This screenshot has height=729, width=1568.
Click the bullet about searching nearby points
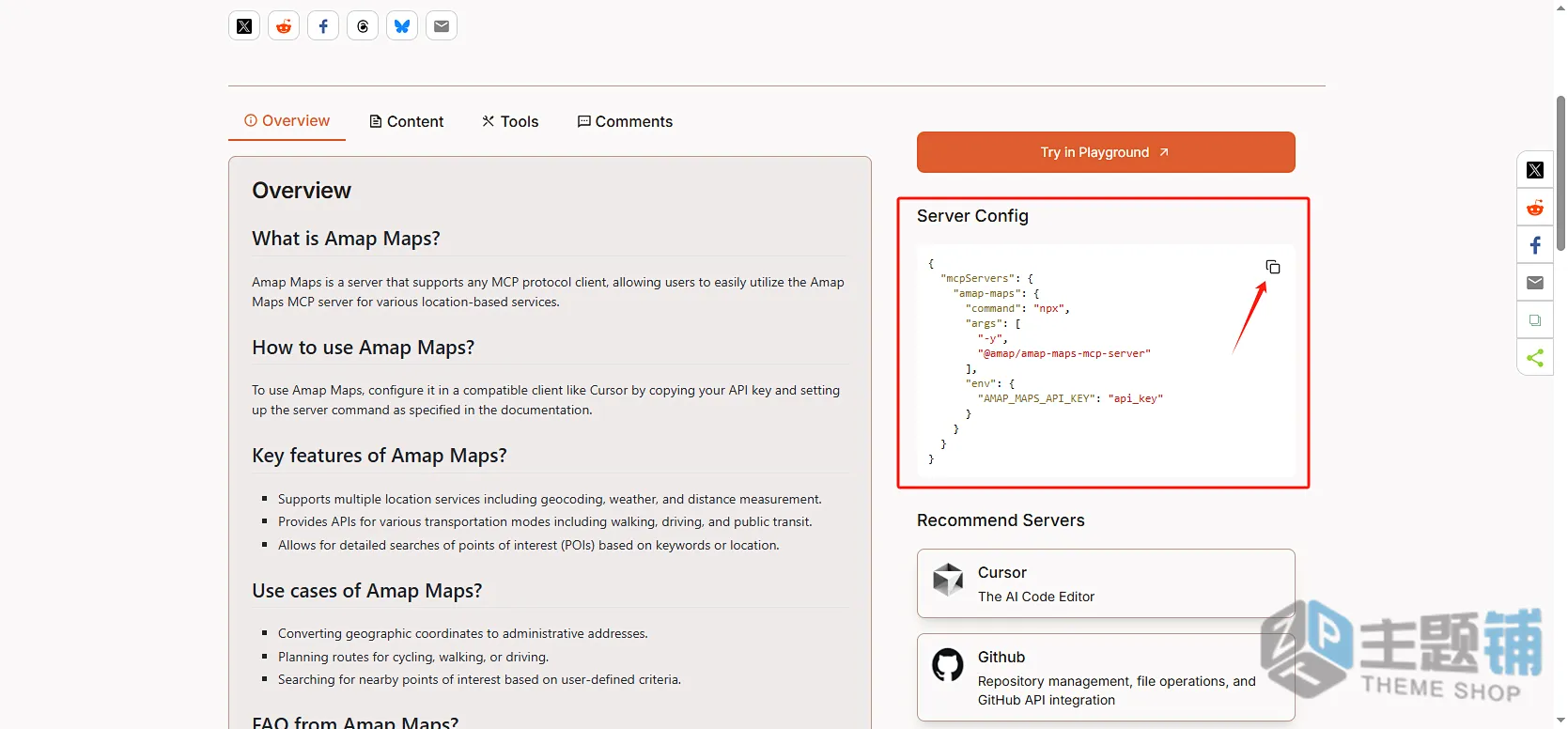point(479,679)
